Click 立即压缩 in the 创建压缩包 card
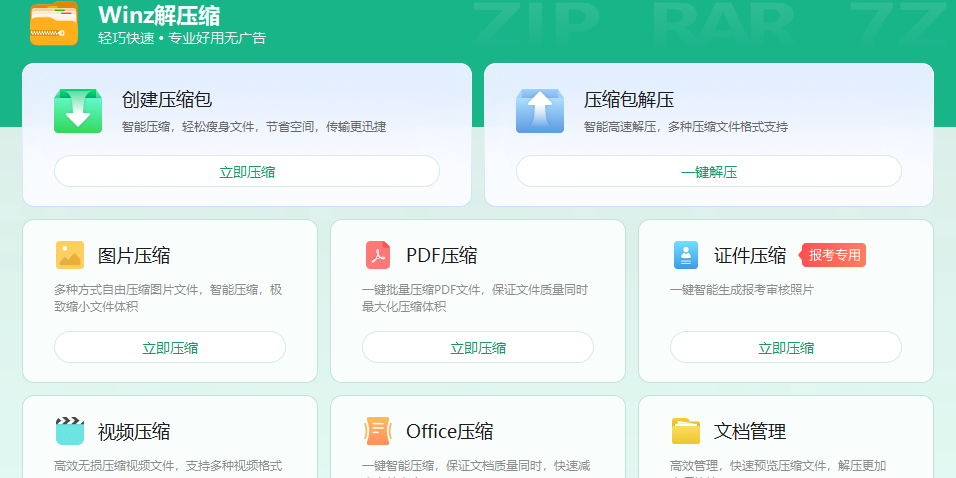Image resolution: width=956 pixels, height=478 pixels. click(247, 171)
